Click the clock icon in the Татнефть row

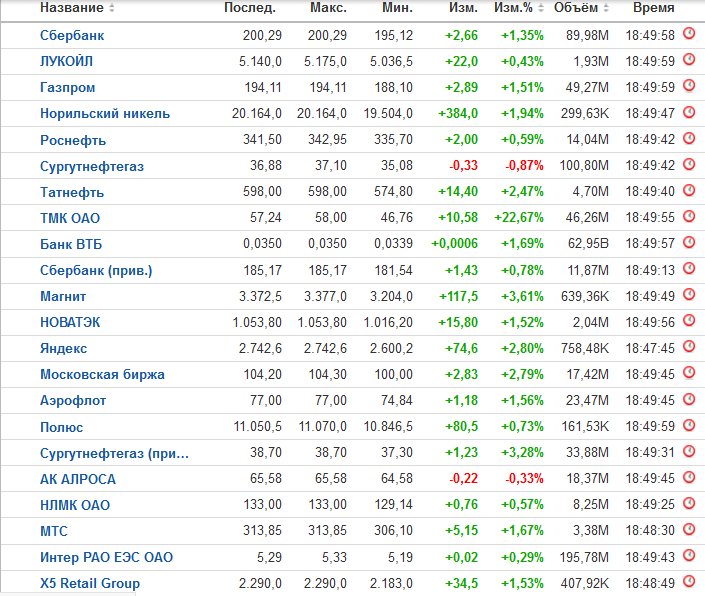(x=689, y=190)
